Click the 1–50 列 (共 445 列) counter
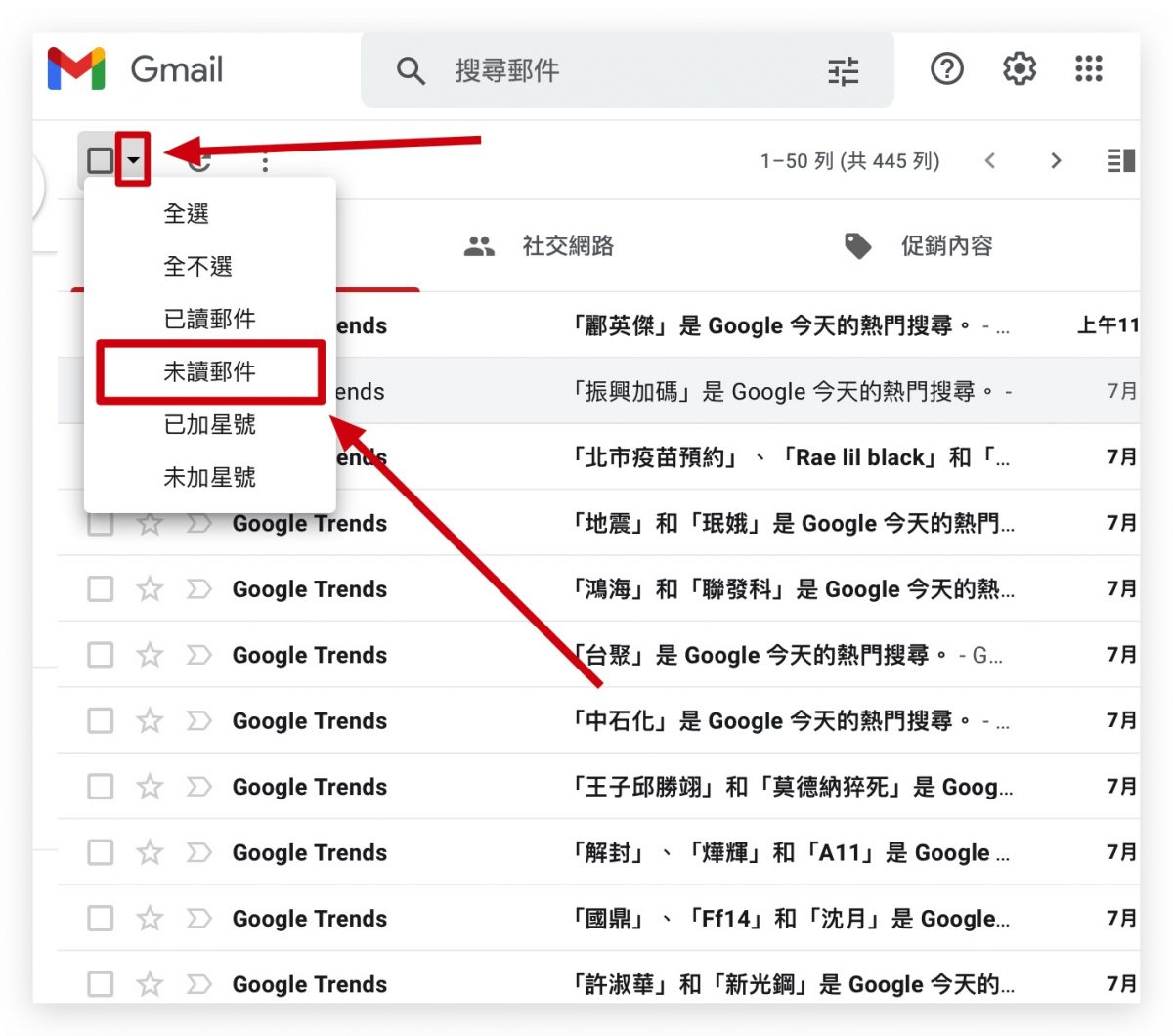 click(x=849, y=161)
